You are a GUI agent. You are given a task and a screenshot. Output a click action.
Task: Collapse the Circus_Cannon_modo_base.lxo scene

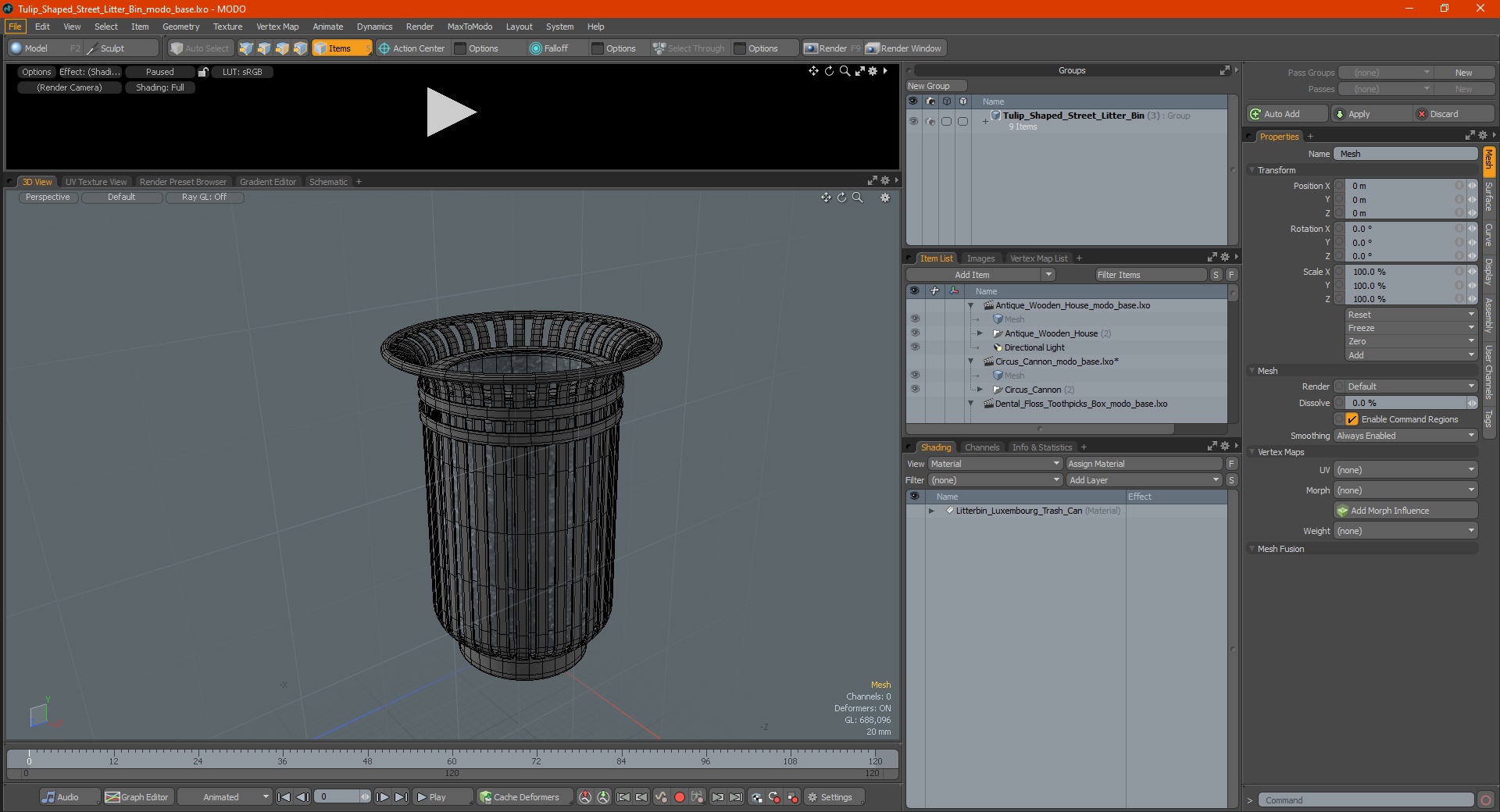click(x=971, y=361)
